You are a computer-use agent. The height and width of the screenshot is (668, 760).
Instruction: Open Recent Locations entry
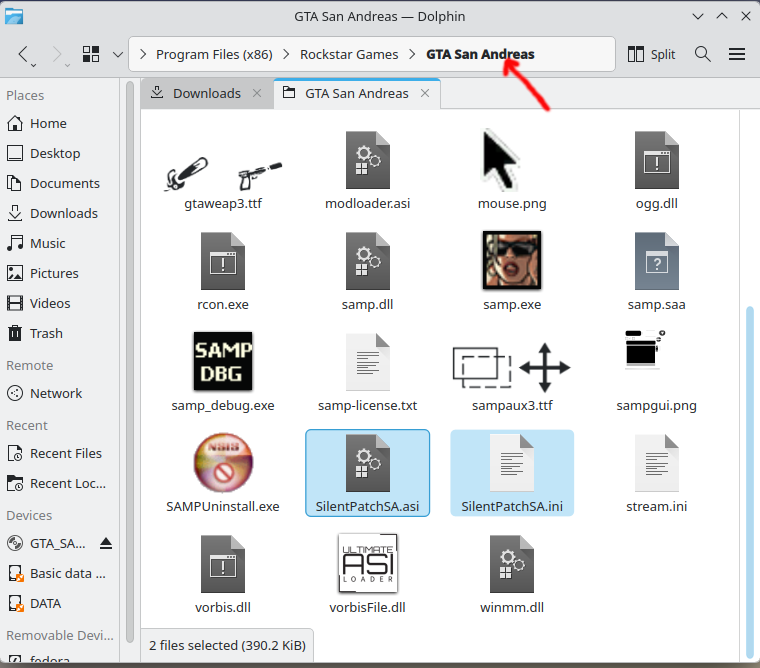coord(60,484)
